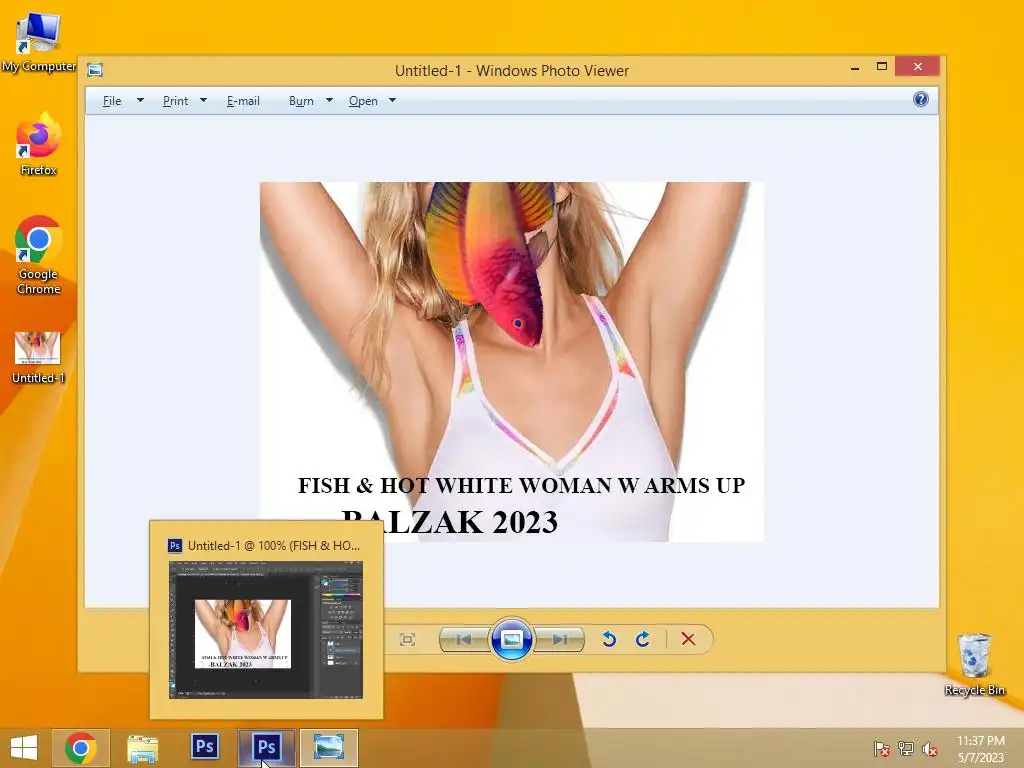Click the displayed photo in the viewer
The image size is (1024, 768).
pyautogui.click(x=512, y=362)
